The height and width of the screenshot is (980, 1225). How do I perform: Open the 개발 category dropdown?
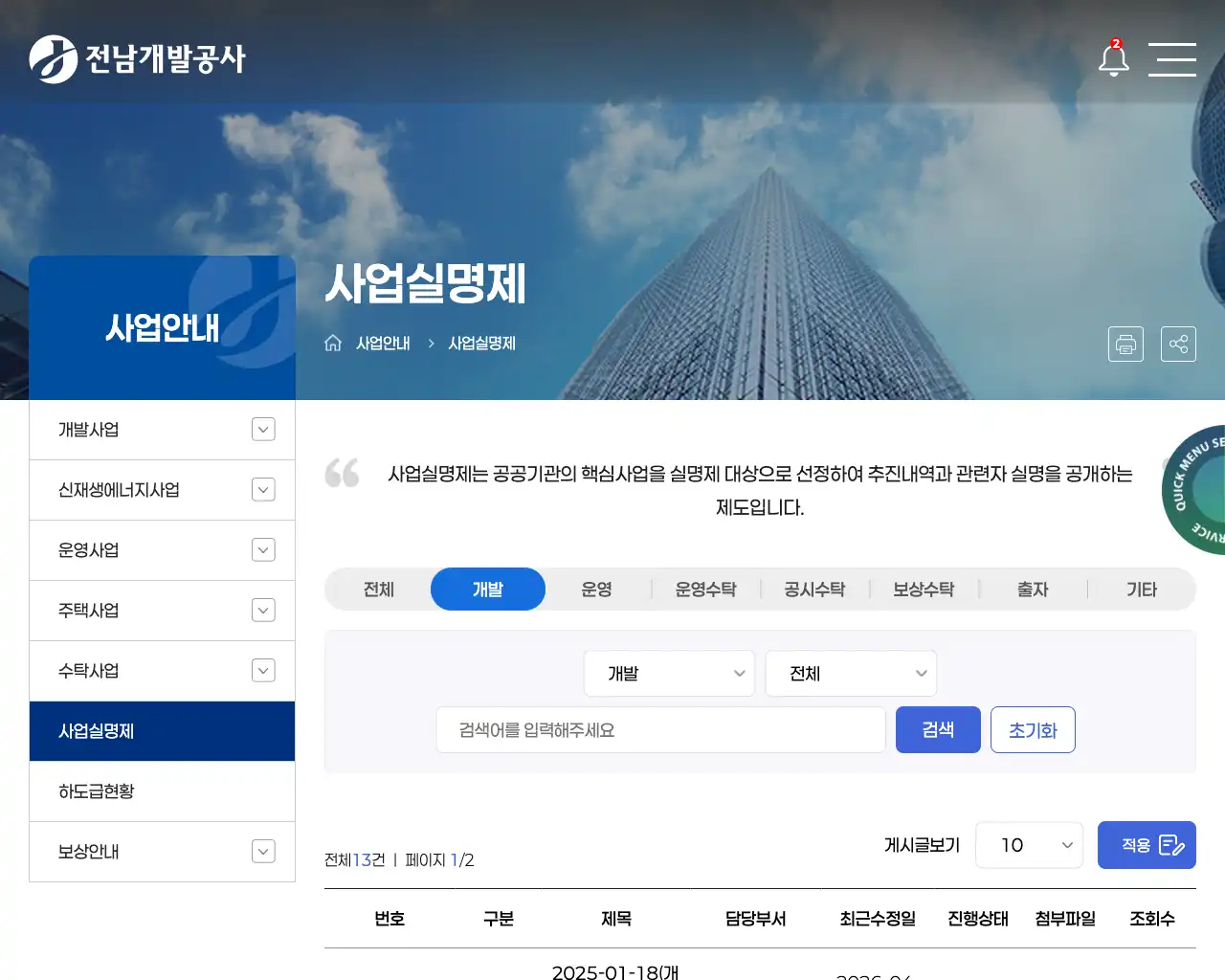click(669, 674)
